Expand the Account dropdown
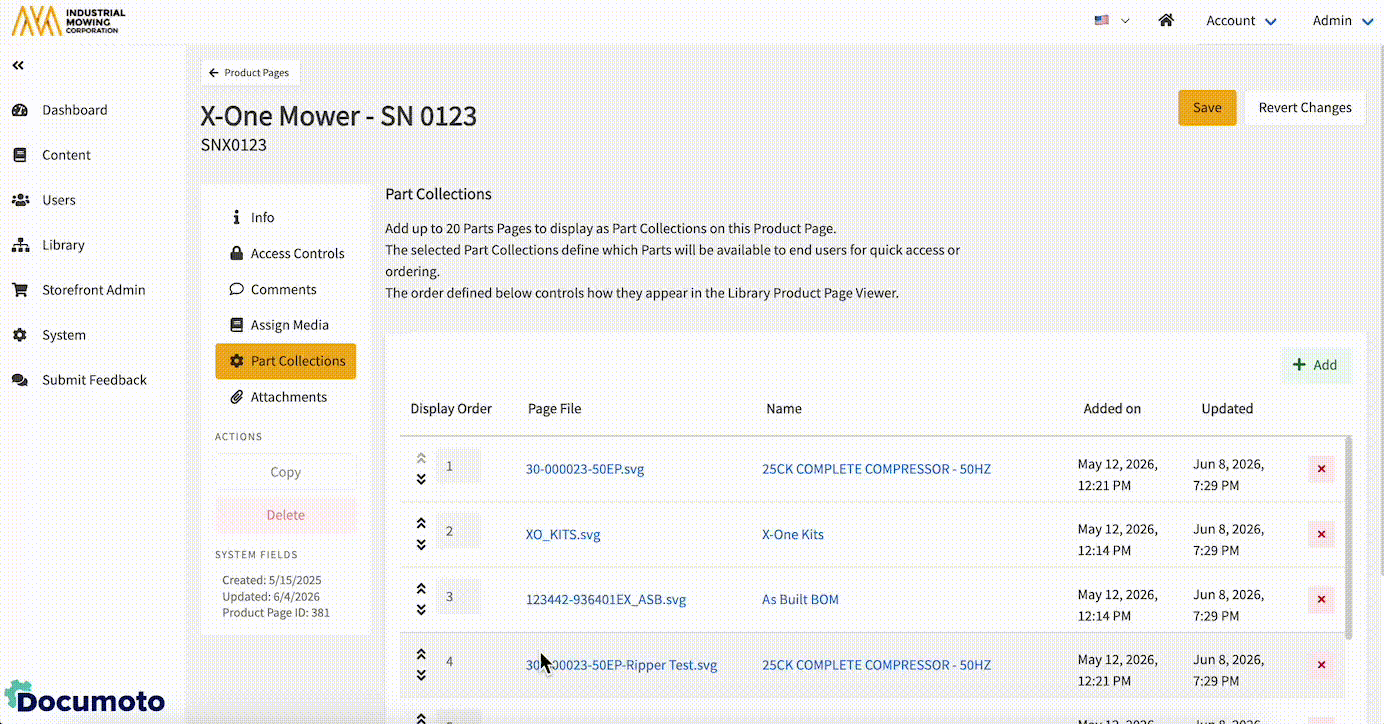The width and height of the screenshot is (1384, 724). coord(1241,20)
